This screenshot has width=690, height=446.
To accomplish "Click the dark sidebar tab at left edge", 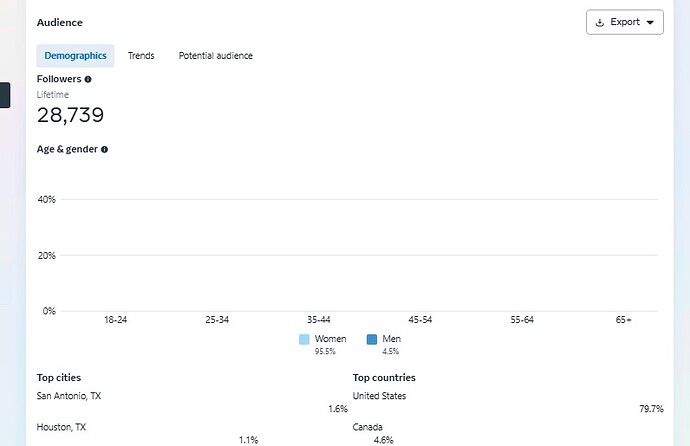I will [5, 95].
